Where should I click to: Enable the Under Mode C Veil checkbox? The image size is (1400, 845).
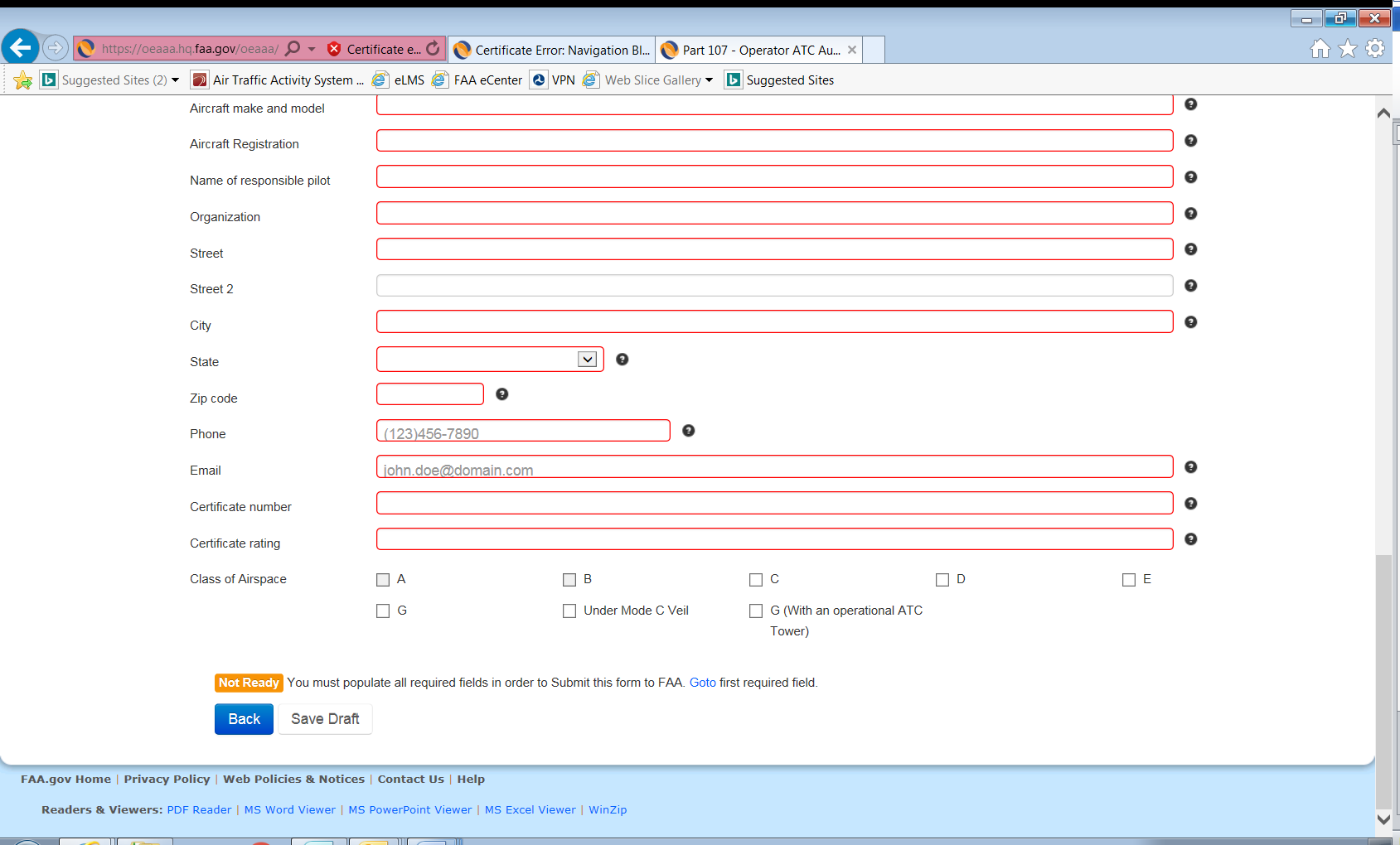(x=569, y=611)
